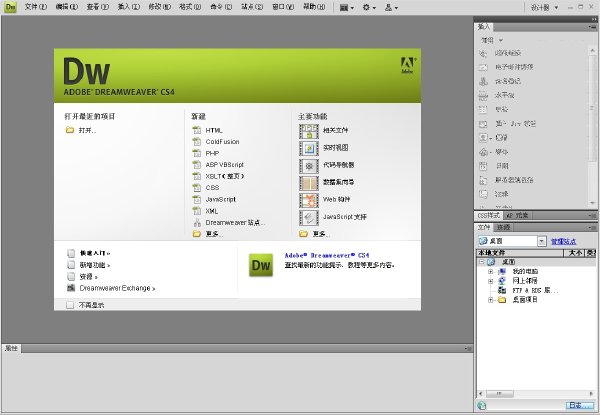This screenshot has width=600, height=415.
Task: Click the Log (日志...) button
Action: (x=579, y=405)
